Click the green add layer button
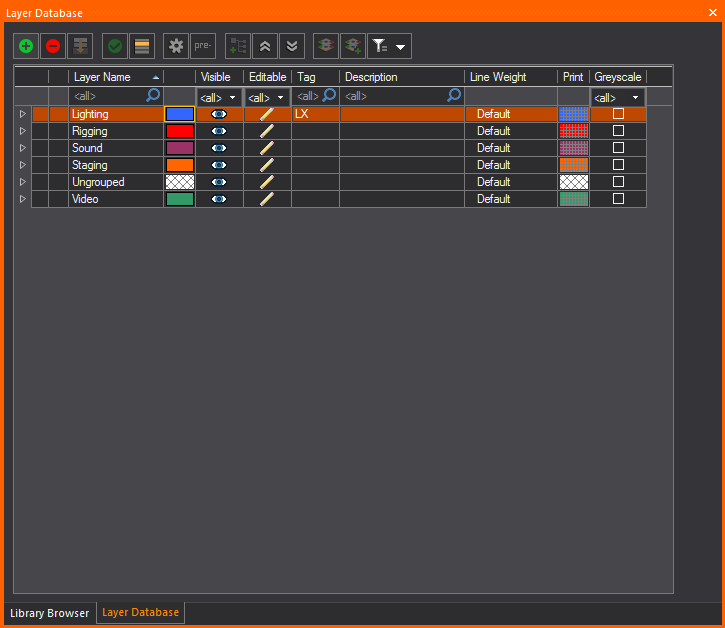Viewport: 725px width, 628px height. point(26,46)
